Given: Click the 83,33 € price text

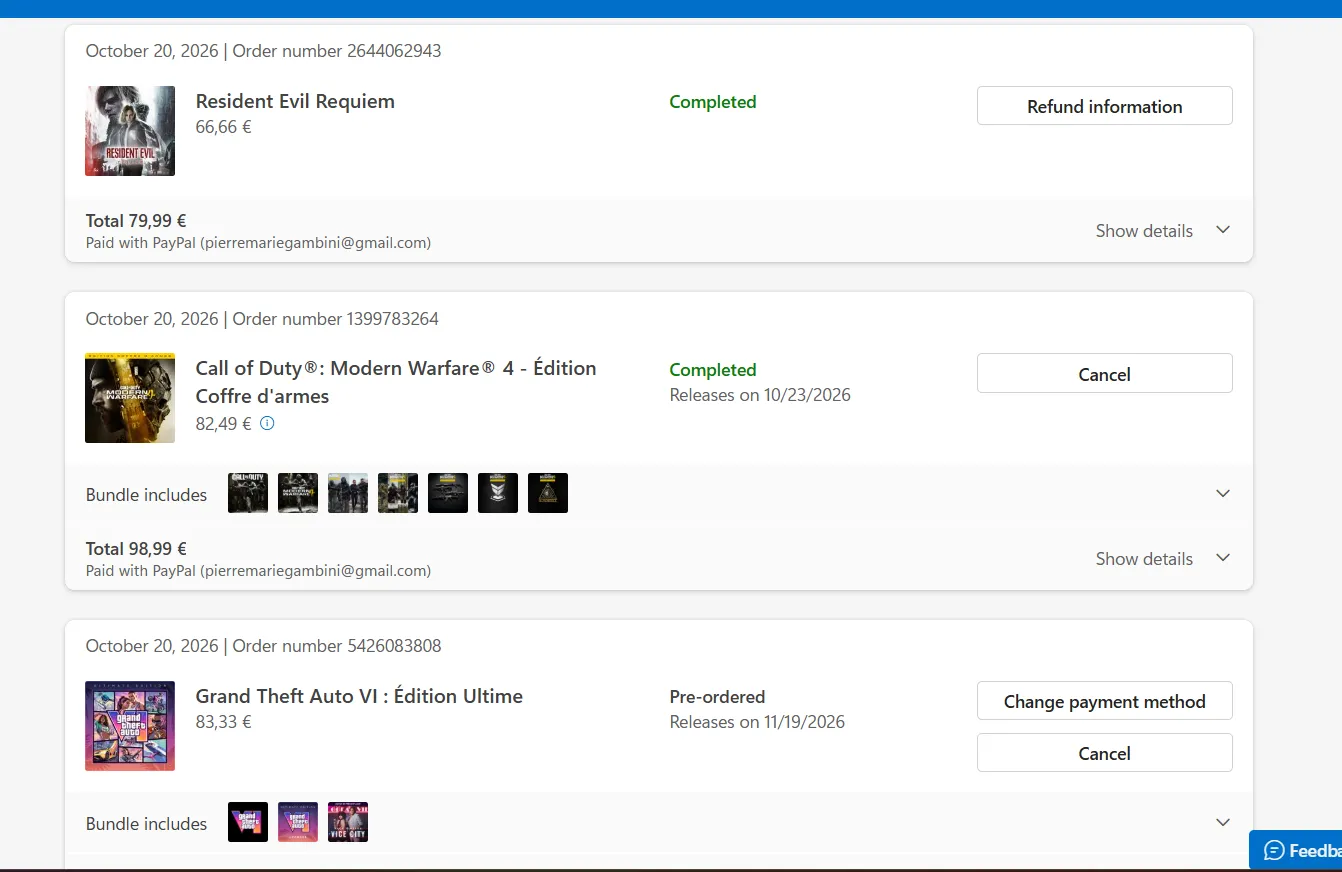Looking at the screenshot, I should click(x=224, y=722).
